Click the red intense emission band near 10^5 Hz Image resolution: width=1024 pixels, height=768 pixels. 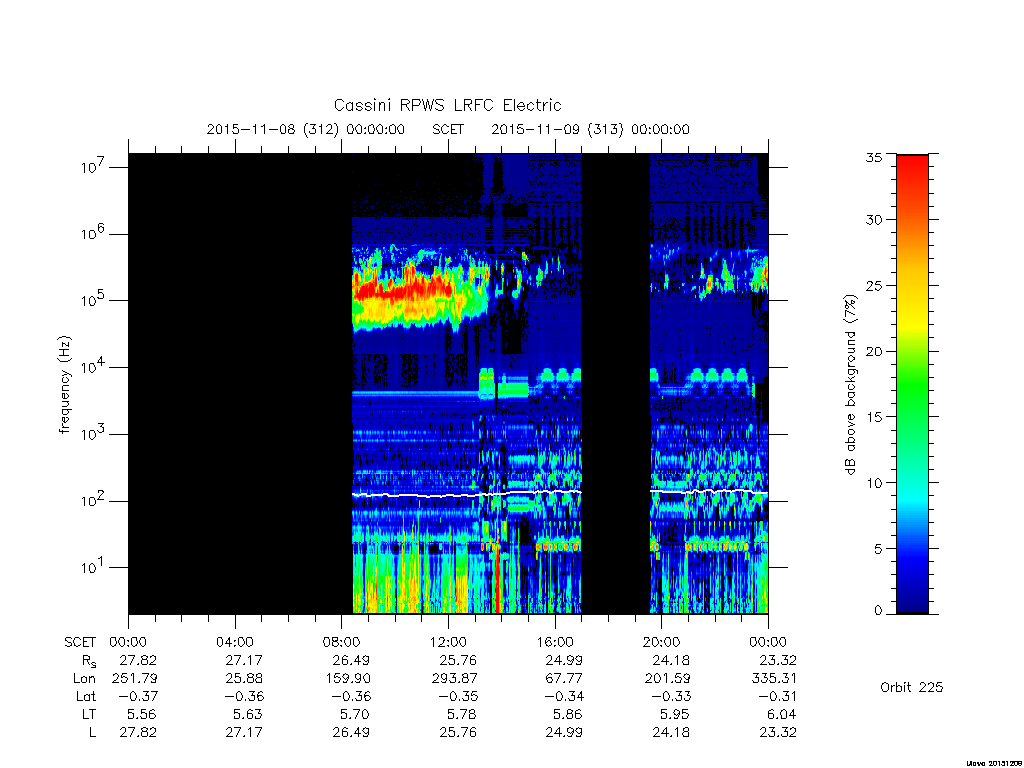[404, 290]
